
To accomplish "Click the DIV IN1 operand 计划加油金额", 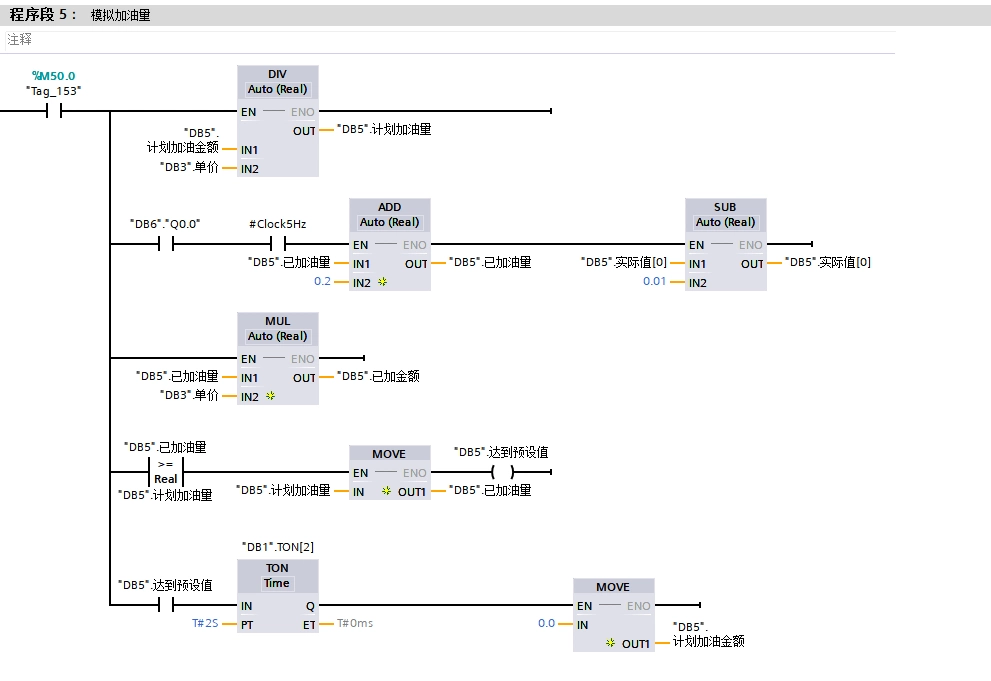I will 183,140.
